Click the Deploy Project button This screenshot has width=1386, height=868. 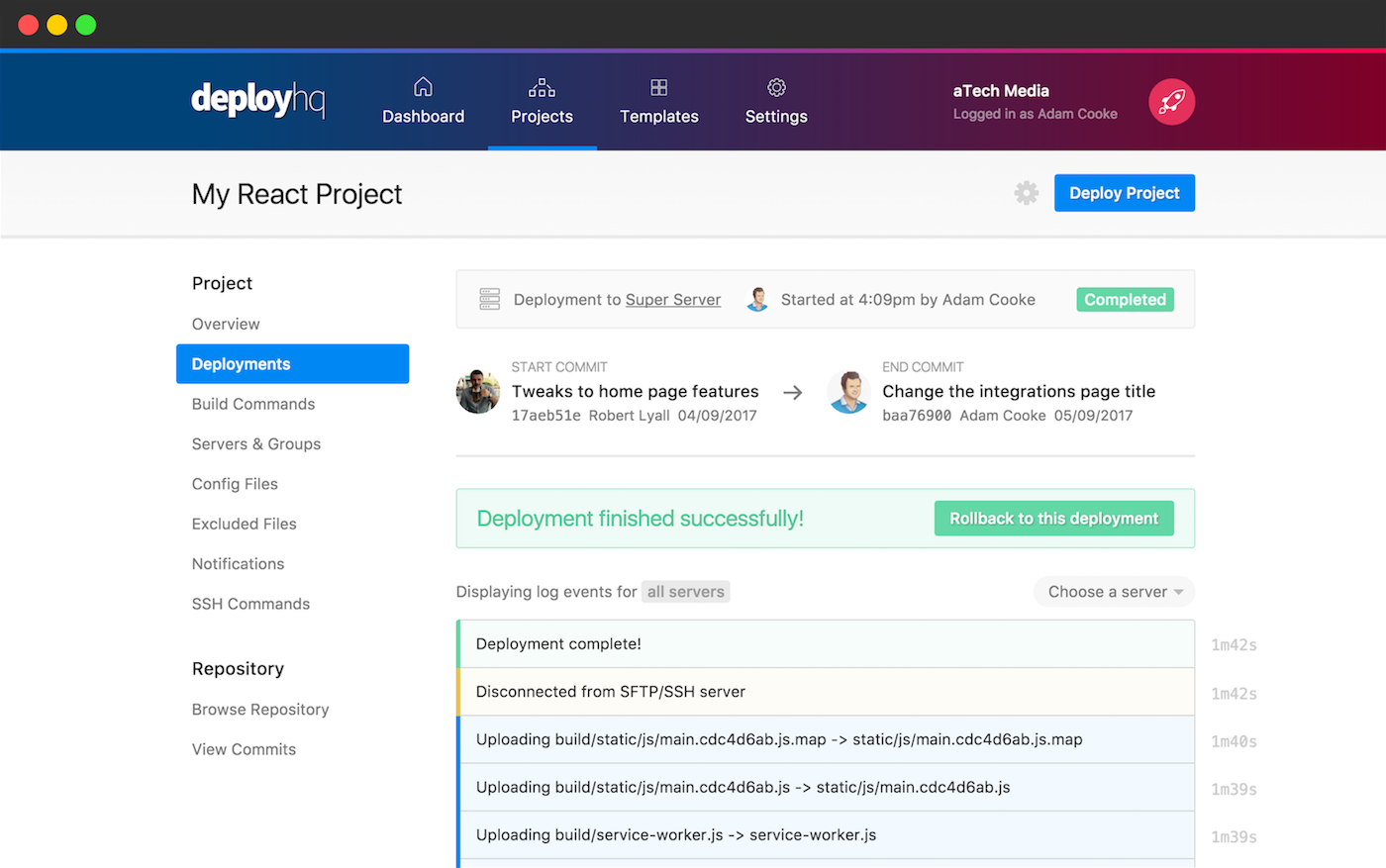pos(1124,193)
